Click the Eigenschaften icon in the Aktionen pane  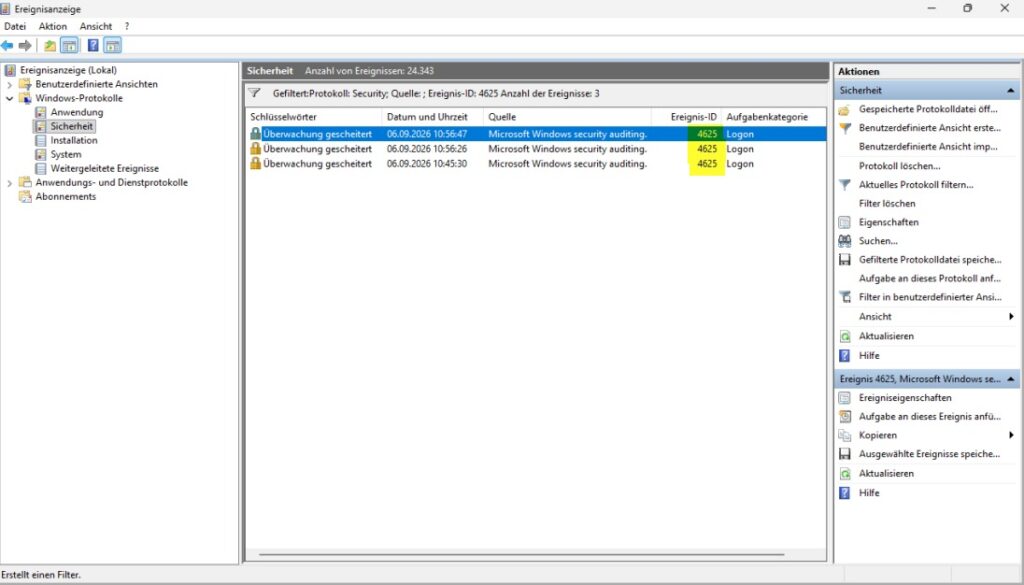pyautogui.click(x=844, y=223)
